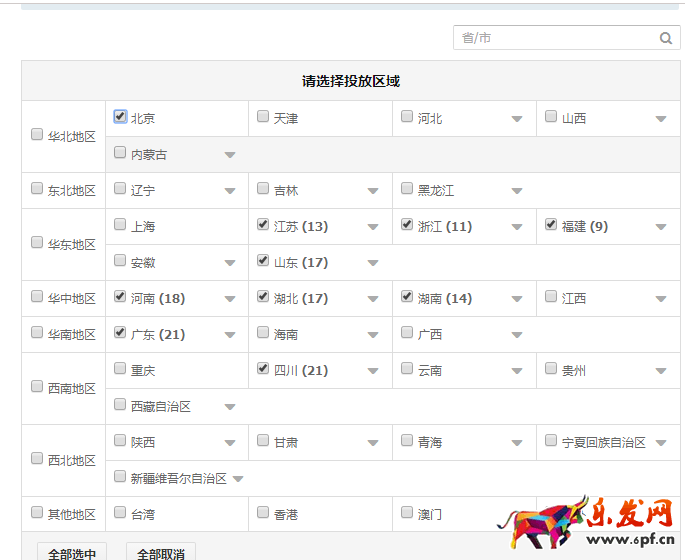Expand the 山西 dropdown arrow
685x560 pixels.
pos(661,119)
